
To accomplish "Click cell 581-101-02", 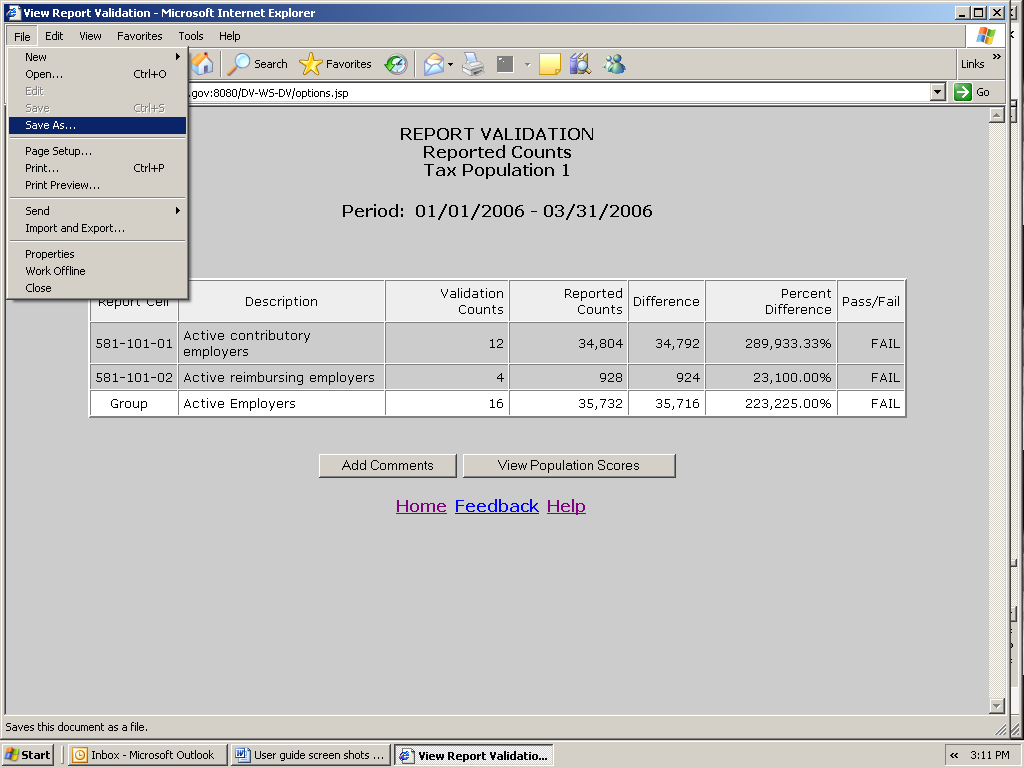I will tap(134, 377).
